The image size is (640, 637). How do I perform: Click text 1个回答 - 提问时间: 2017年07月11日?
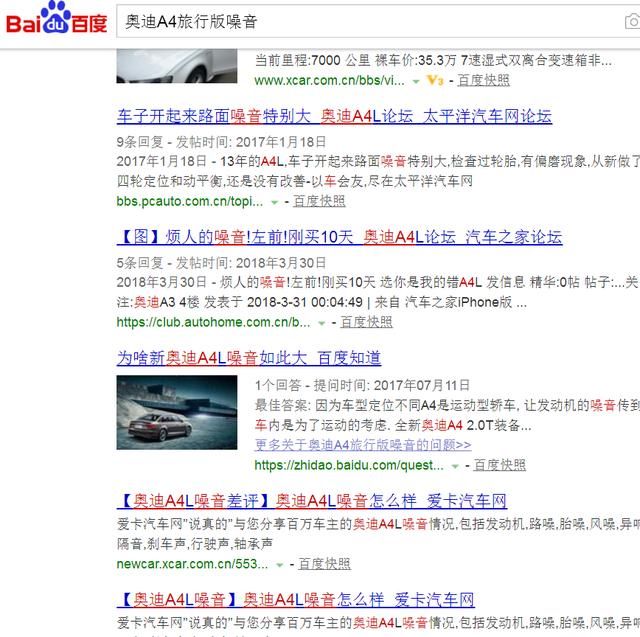pyautogui.click(x=362, y=385)
